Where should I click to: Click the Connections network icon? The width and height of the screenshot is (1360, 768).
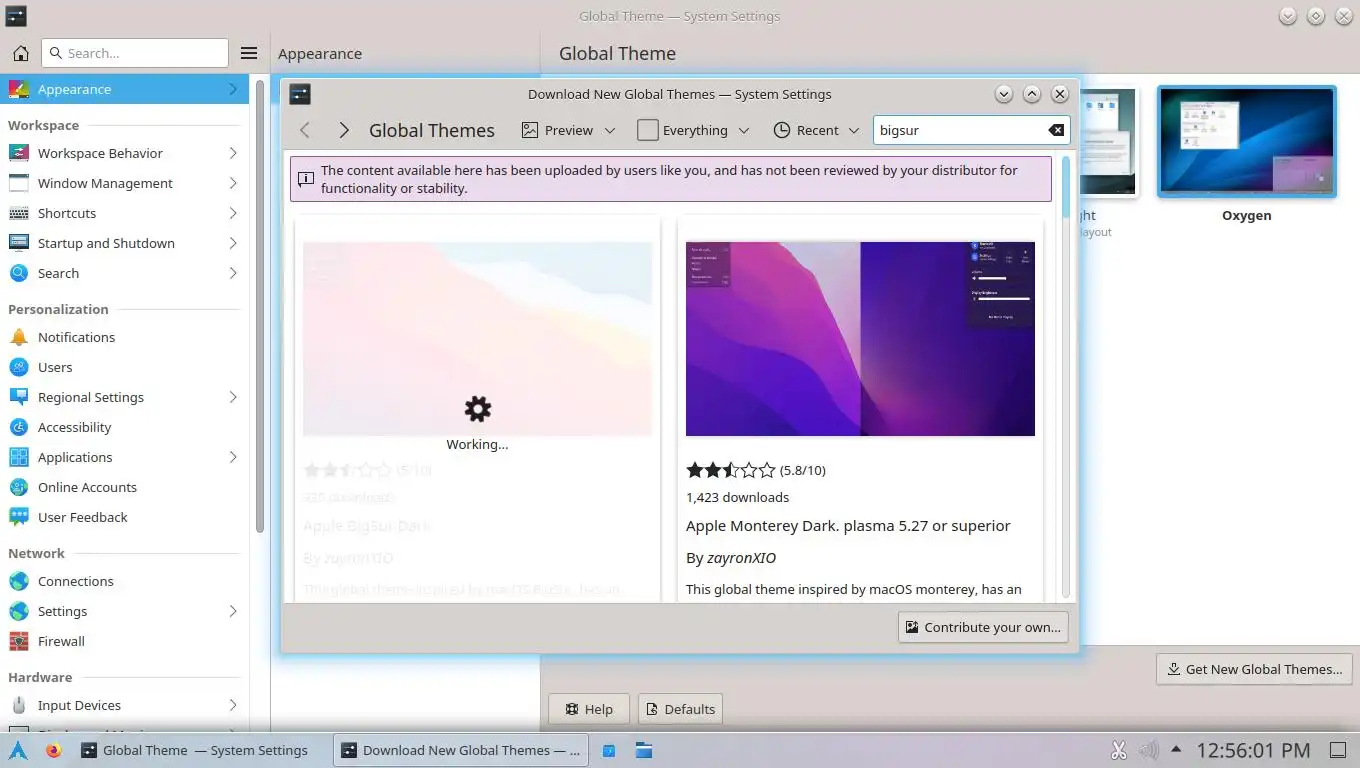[19, 581]
